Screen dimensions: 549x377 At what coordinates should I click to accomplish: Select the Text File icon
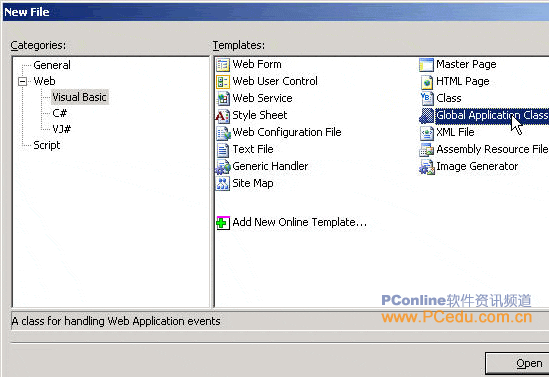[223, 150]
